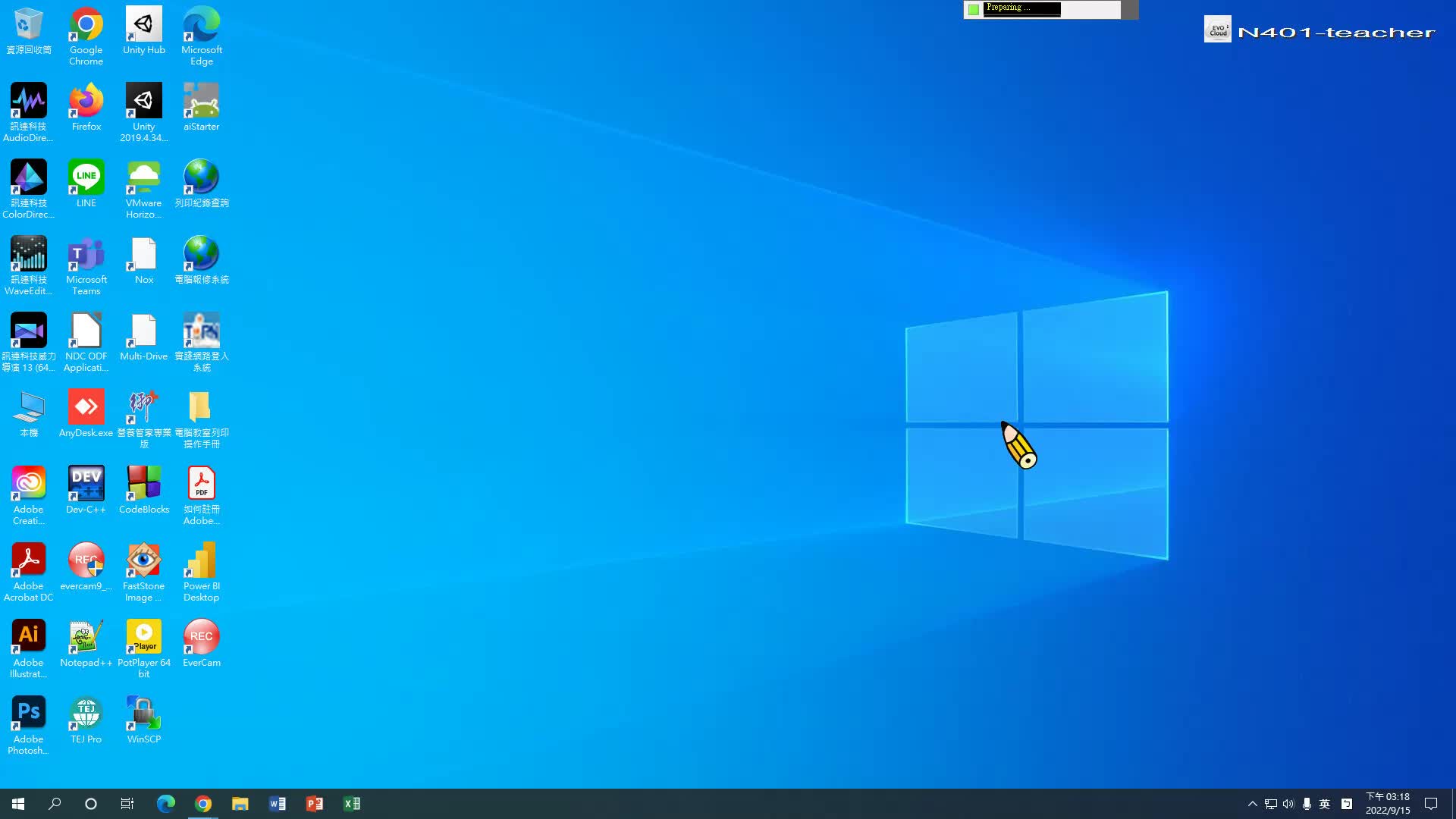
Task: Open FastStone Image Viewer shortcut
Action: coord(144,572)
